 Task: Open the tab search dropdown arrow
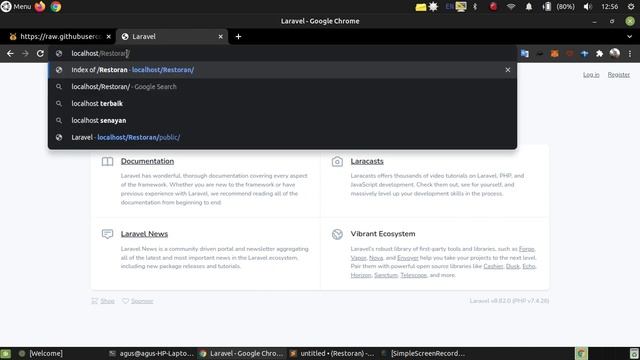click(629, 37)
